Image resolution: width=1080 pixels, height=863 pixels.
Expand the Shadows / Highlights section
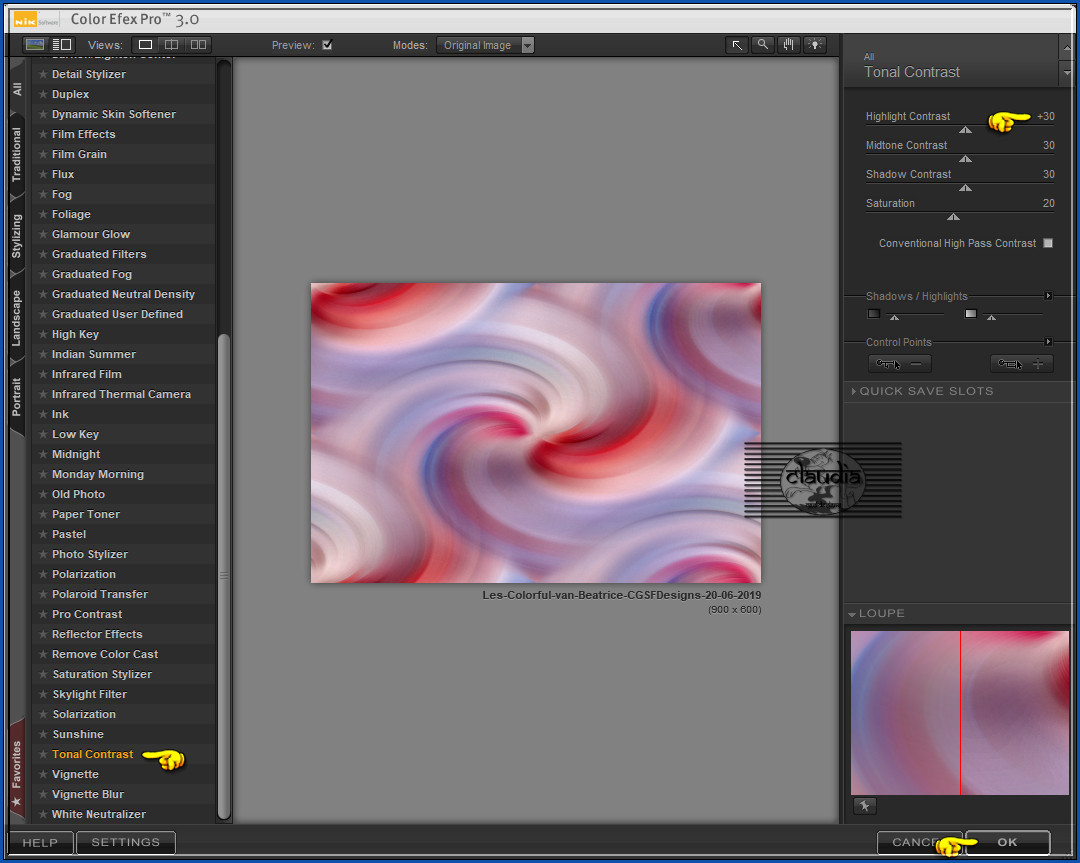tap(1048, 296)
